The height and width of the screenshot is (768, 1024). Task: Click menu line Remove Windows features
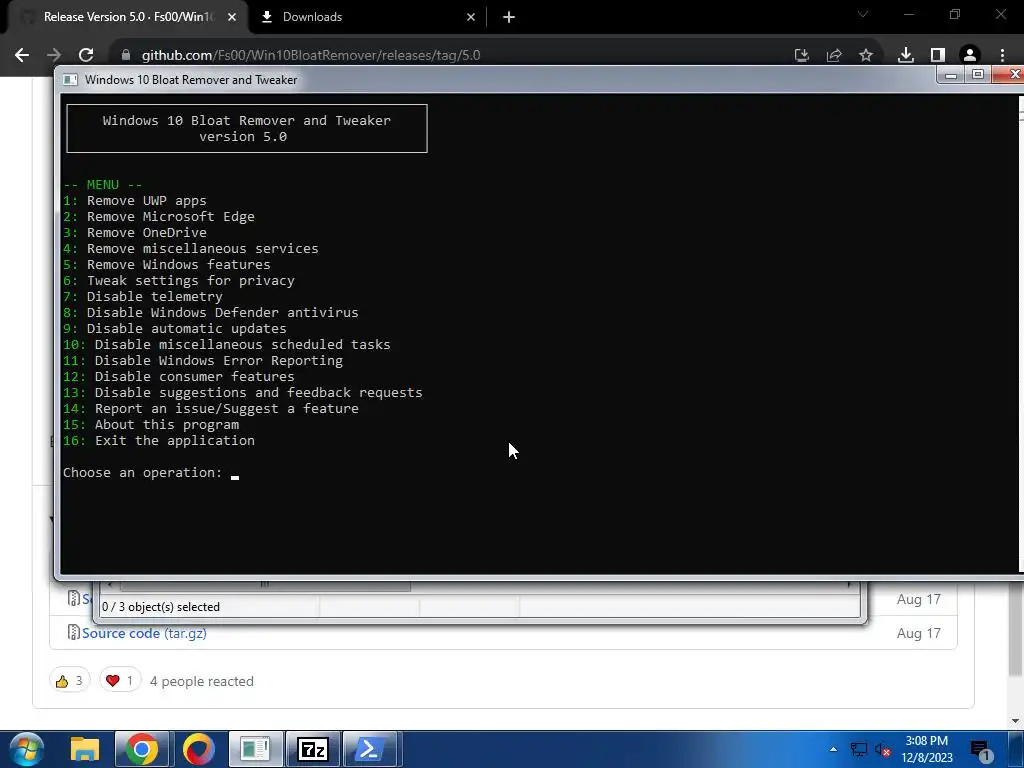[167, 265]
